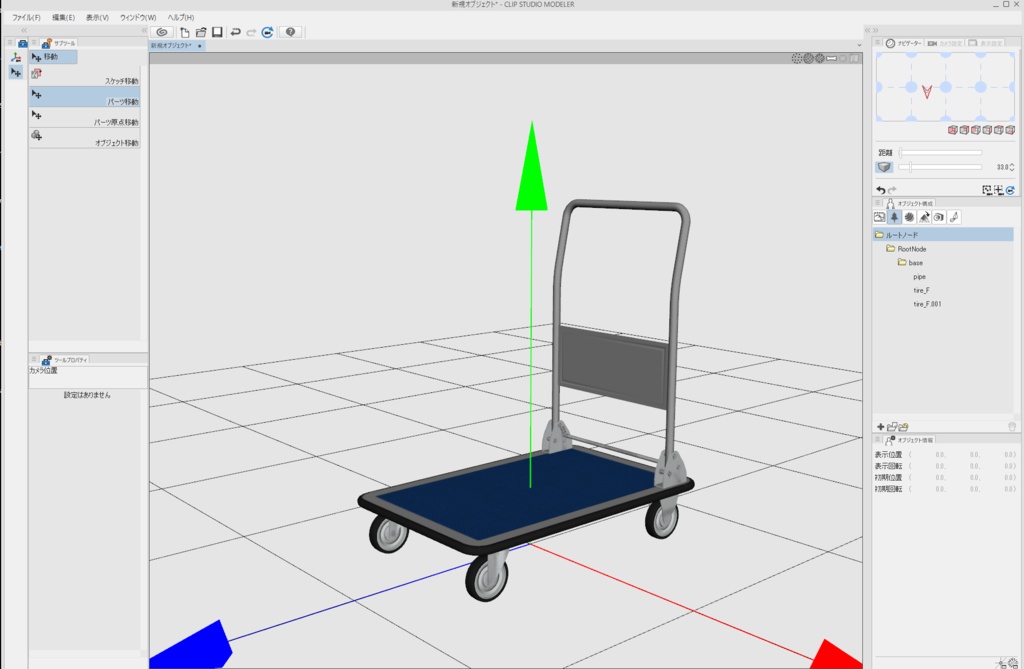Select the material sphere icon in オブジェクト構成 panel
1024x669 pixels.
(910, 217)
